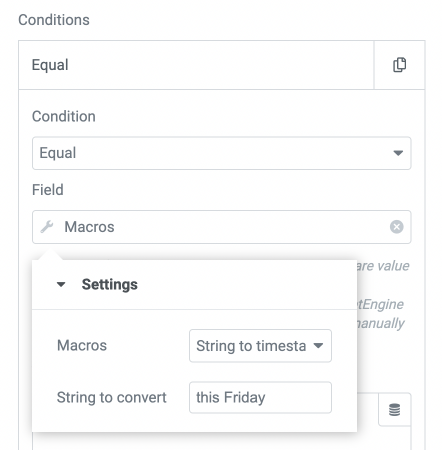Click the Conditions section title

[x=54, y=20]
